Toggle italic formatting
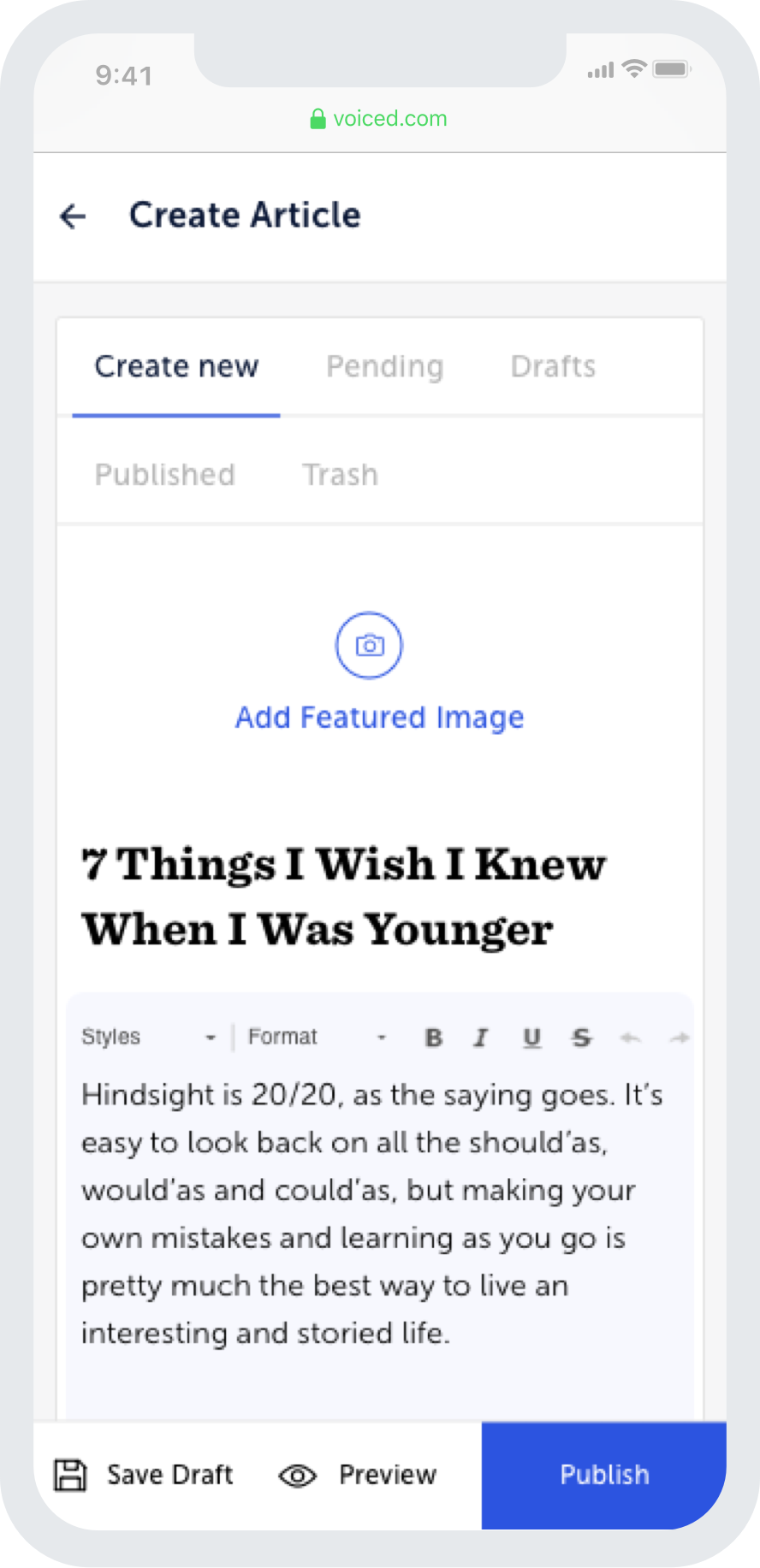Viewport: 760px width, 1568px height. [x=481, y=1038]
